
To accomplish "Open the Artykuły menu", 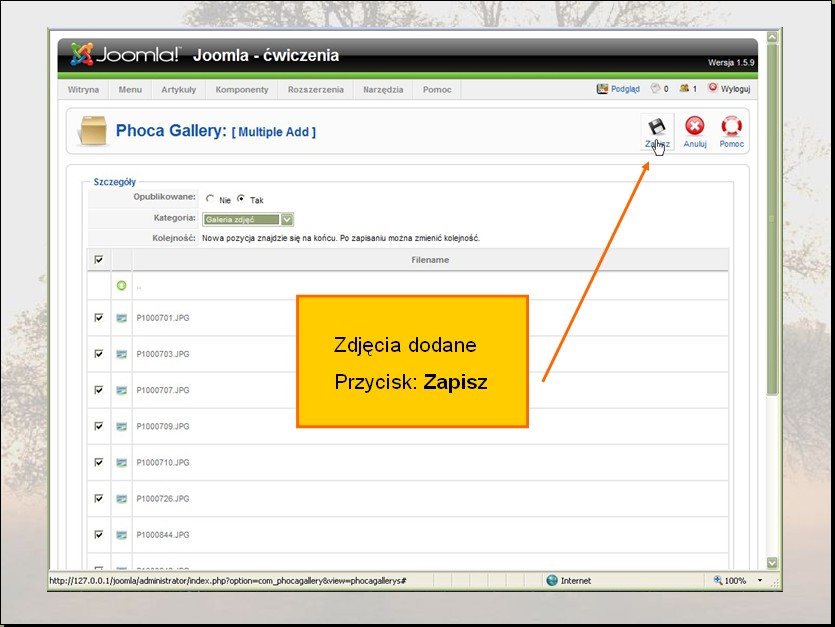I will pos(178,89).
